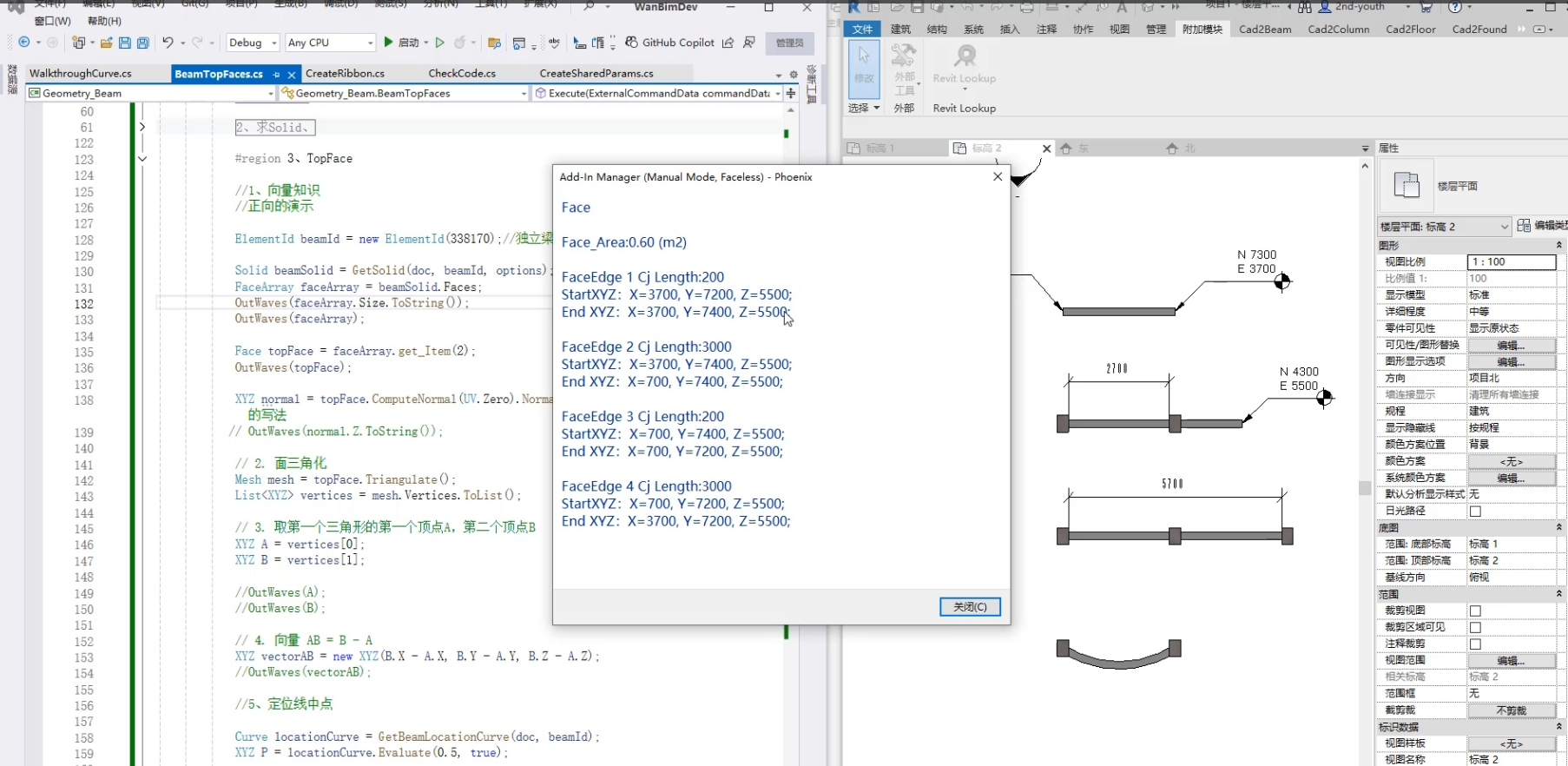The height and width of the screenshot is (766, 1568).
Task: Toggle the 裁剪区域可见 checkbox
Action: coord(1475,627)
